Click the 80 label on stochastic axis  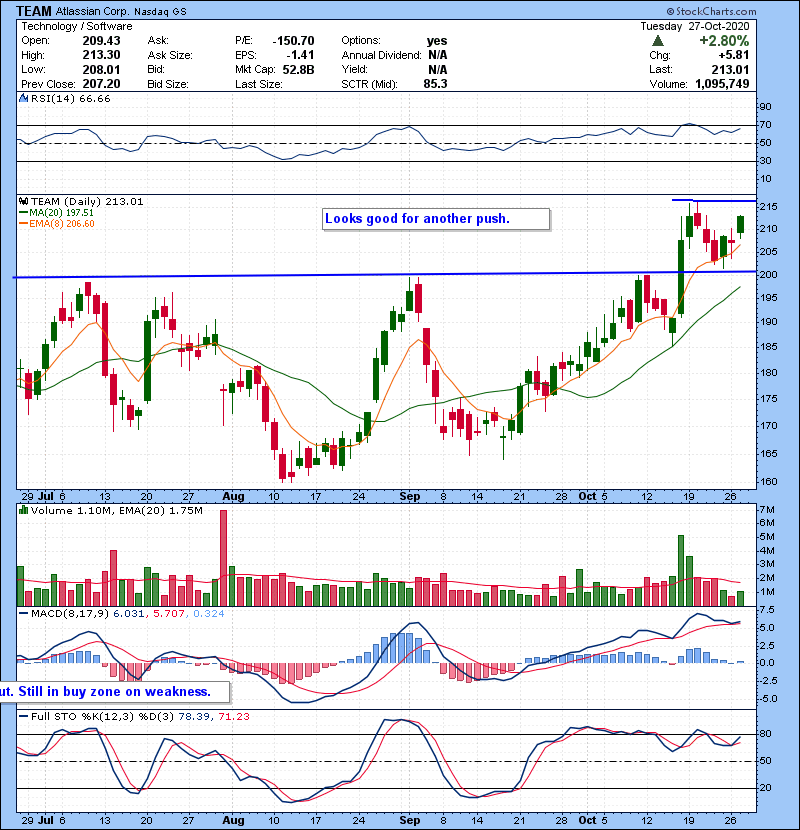(765, 734)
